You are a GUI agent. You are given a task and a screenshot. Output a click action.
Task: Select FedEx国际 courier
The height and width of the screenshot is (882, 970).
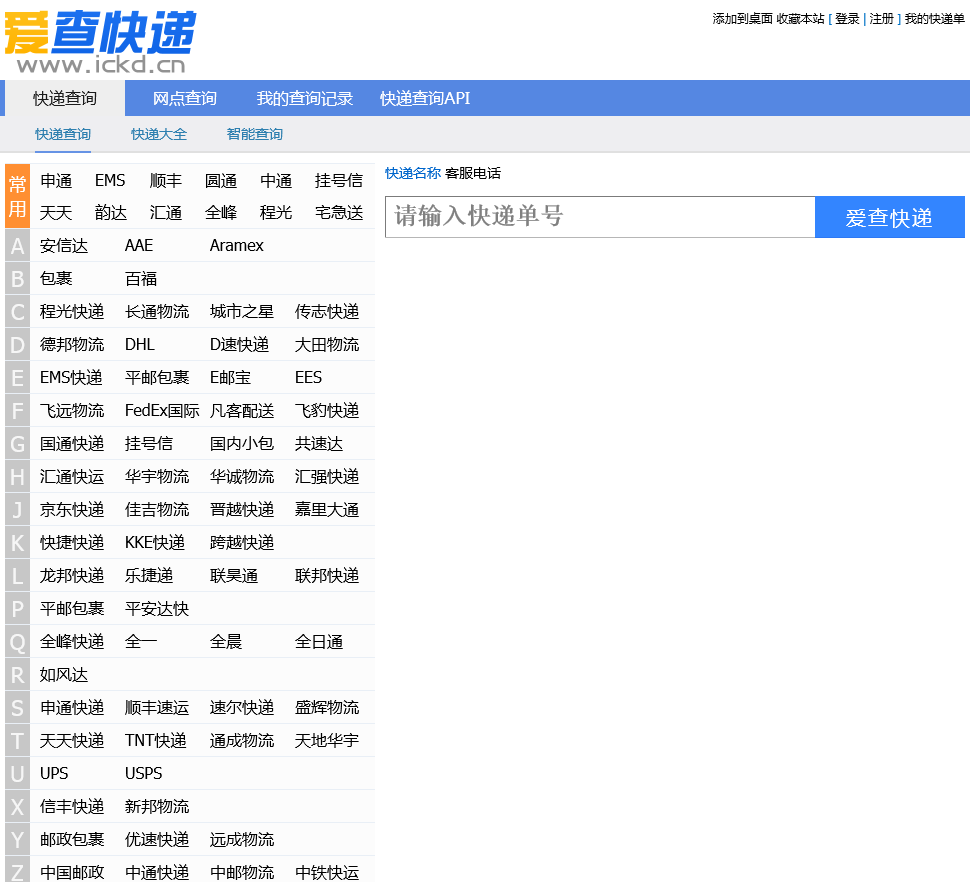tap(162, 411)
